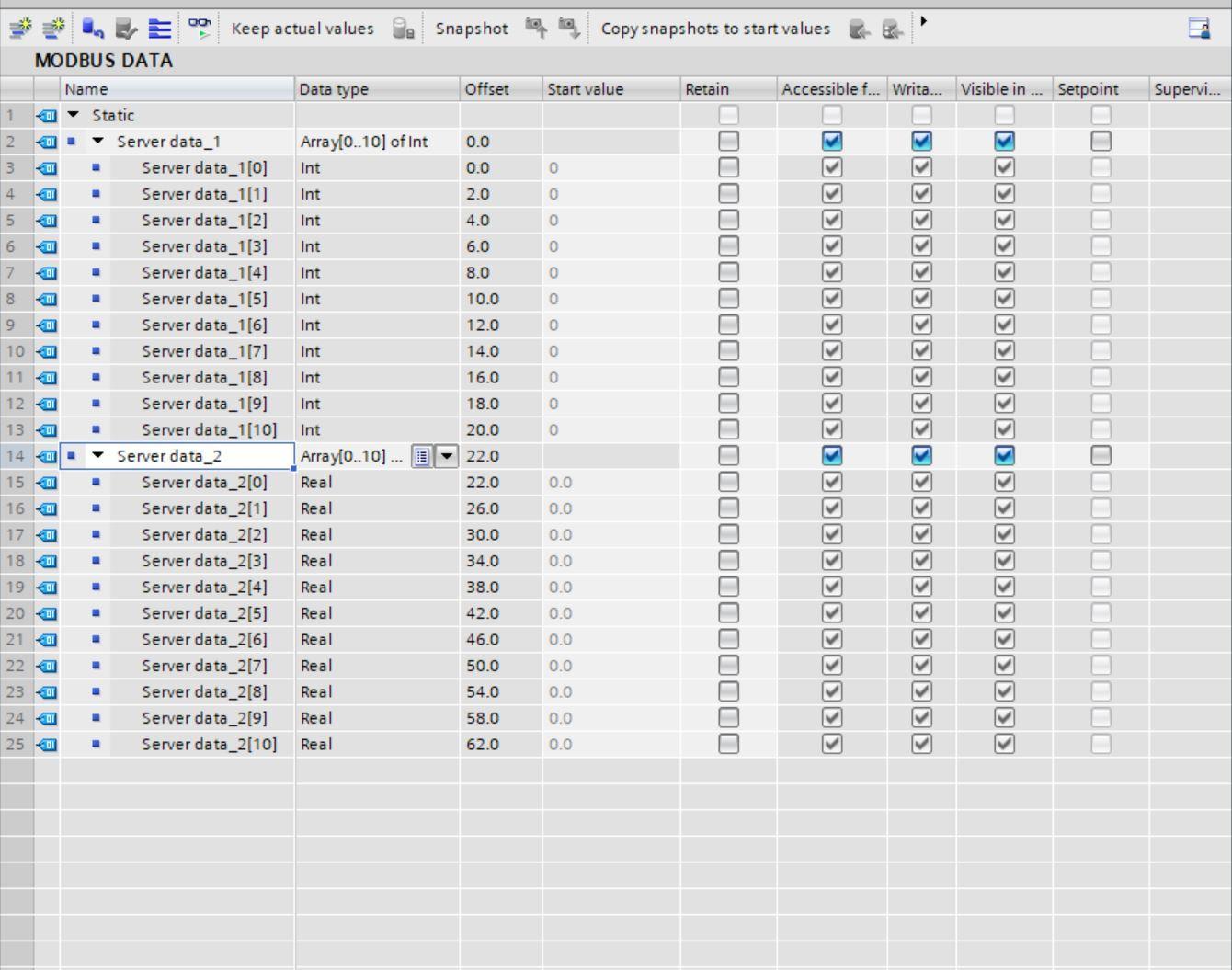Toggle Retain checkbox for Server data_1
The height and width of the screenshot is (970, 1232).
[x=728, y=142]
